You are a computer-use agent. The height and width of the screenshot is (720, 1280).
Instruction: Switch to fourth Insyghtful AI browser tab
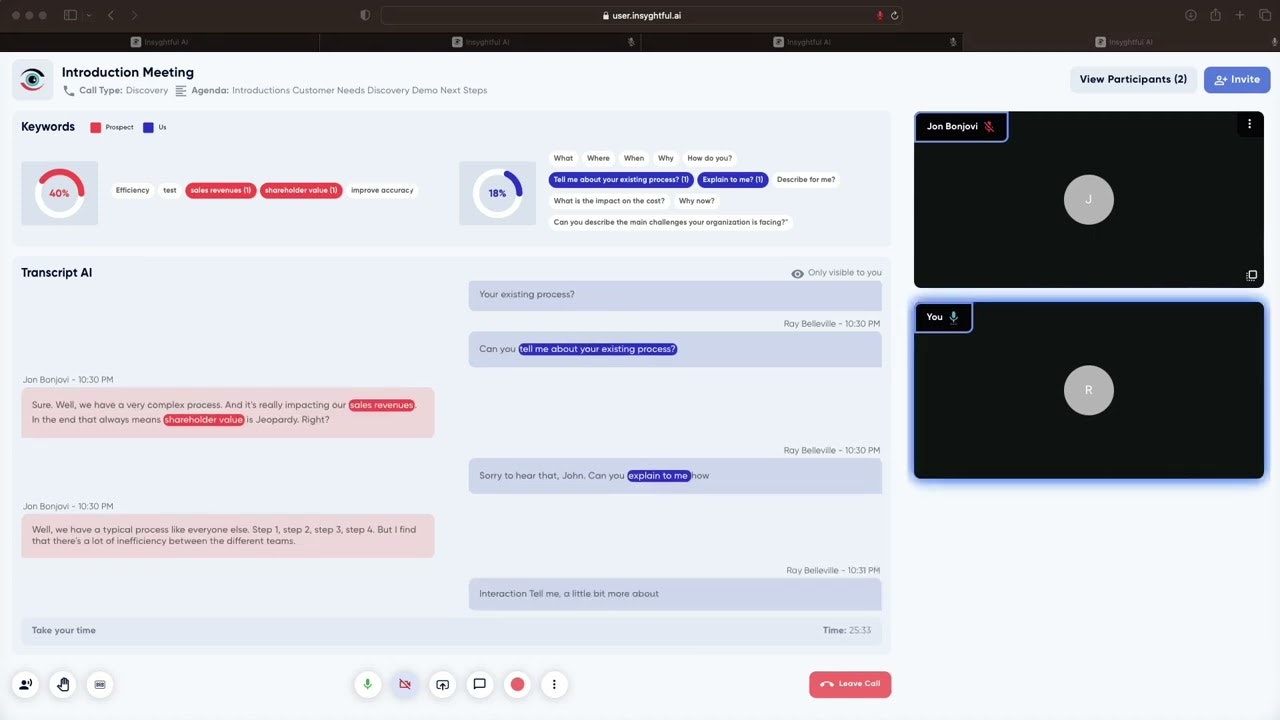pos(1122,42)
